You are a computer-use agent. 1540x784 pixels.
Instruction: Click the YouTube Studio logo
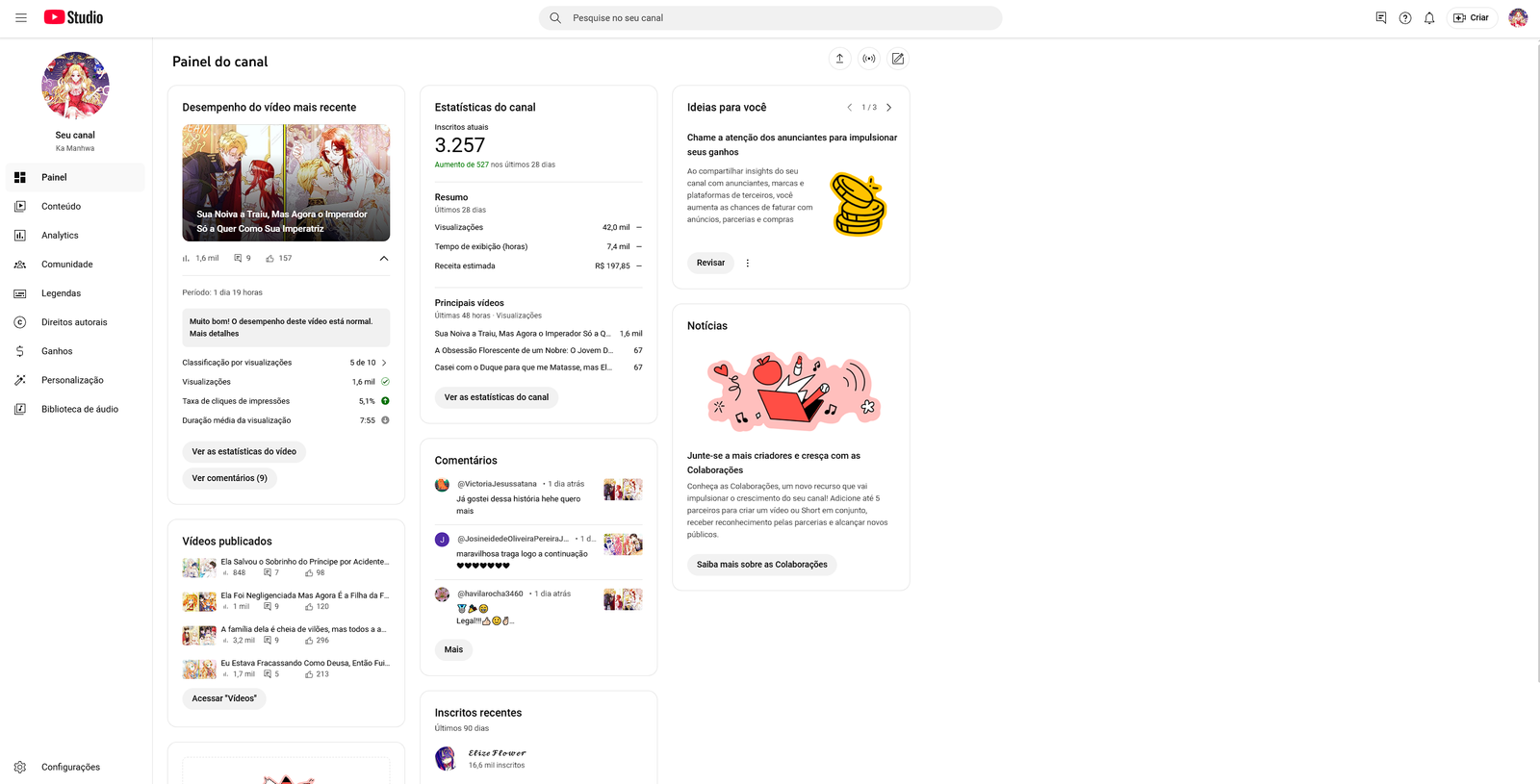click(x=73, y=17)
